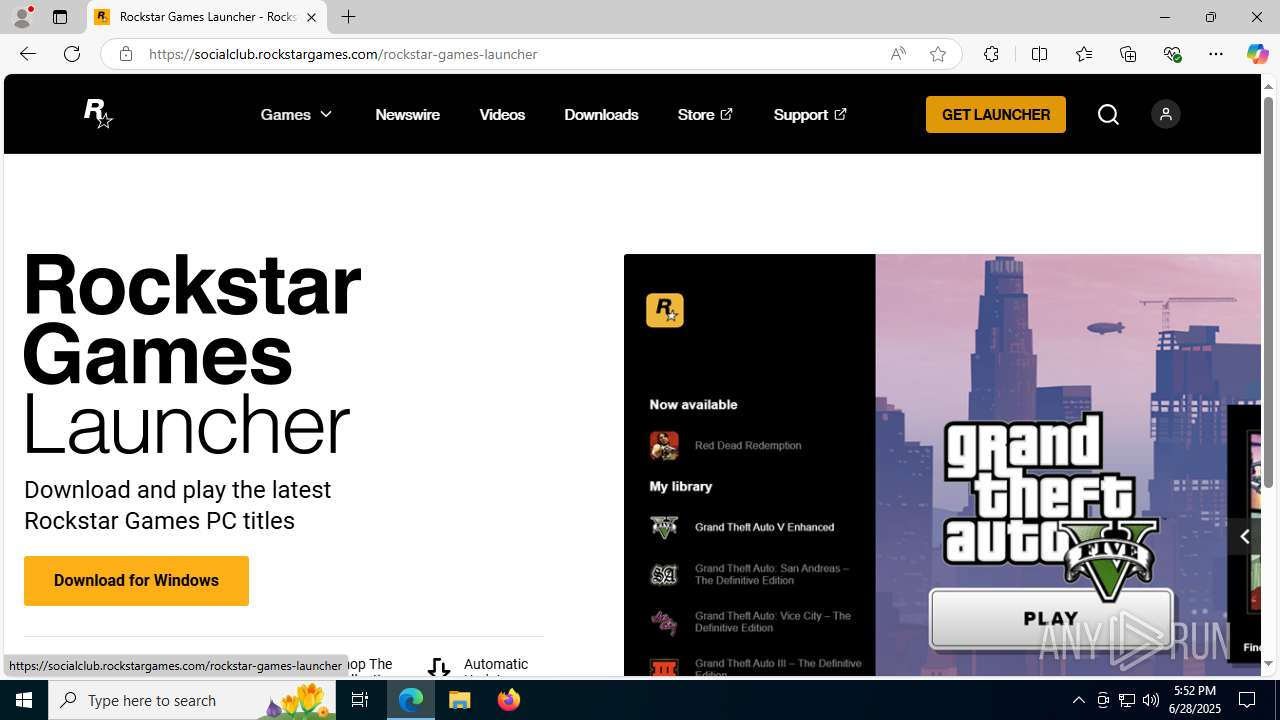
Task: Open the Newswire page
Action: click(407, 114)
